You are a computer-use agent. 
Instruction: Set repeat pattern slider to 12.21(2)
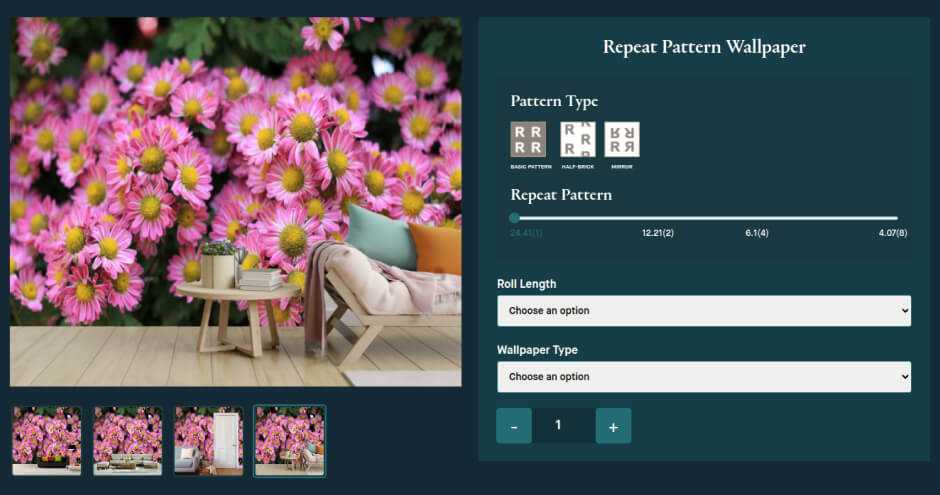point(657,218)
